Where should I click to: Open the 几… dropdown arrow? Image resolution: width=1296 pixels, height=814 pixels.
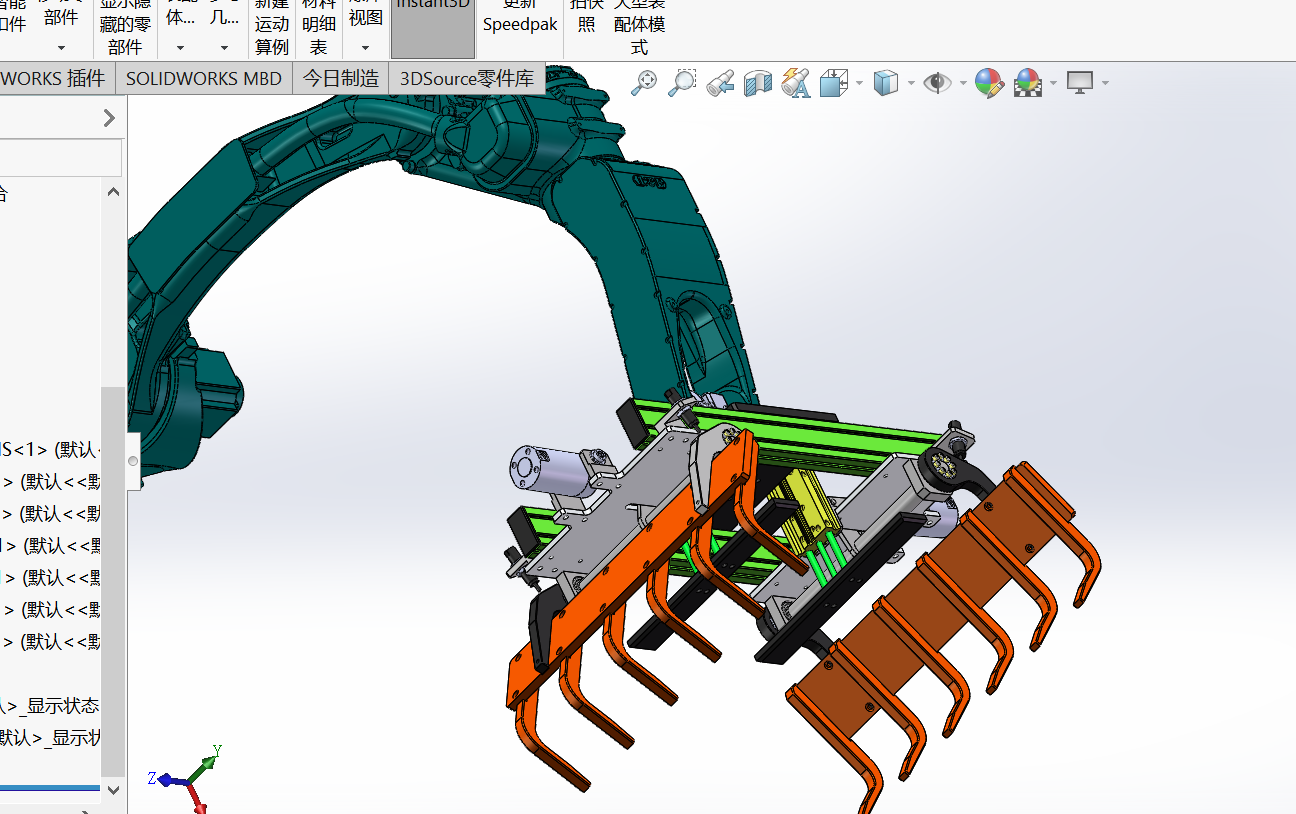click(x=224, y=47)
